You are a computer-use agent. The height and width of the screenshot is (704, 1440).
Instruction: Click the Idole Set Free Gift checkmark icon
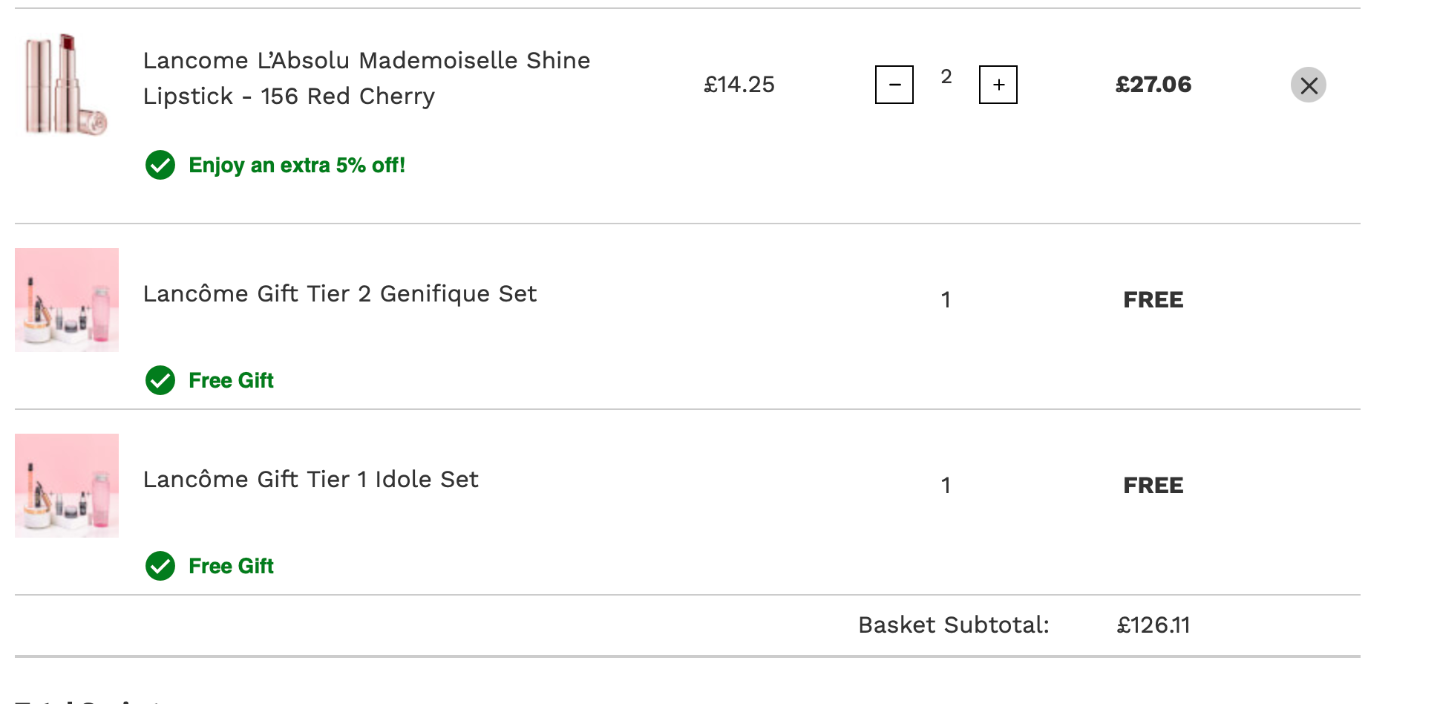160,566
